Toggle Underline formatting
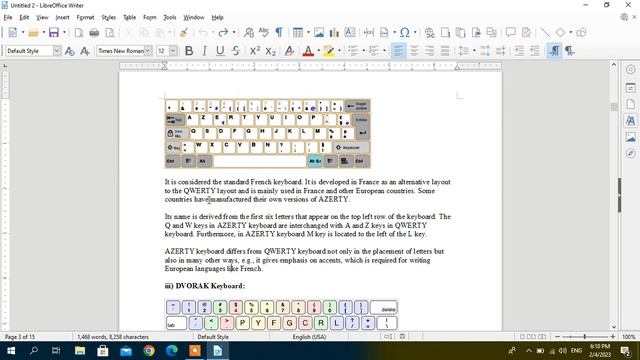The height and width of the screenshot is (360, 640). pos(220,51)
